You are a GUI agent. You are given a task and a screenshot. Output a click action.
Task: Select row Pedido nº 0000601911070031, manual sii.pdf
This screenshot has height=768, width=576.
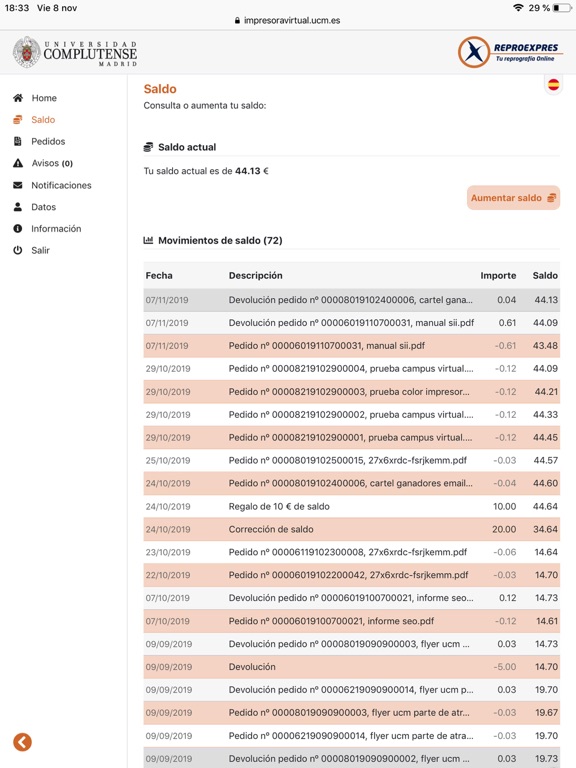pyautogui.click(x=352, y=346)
